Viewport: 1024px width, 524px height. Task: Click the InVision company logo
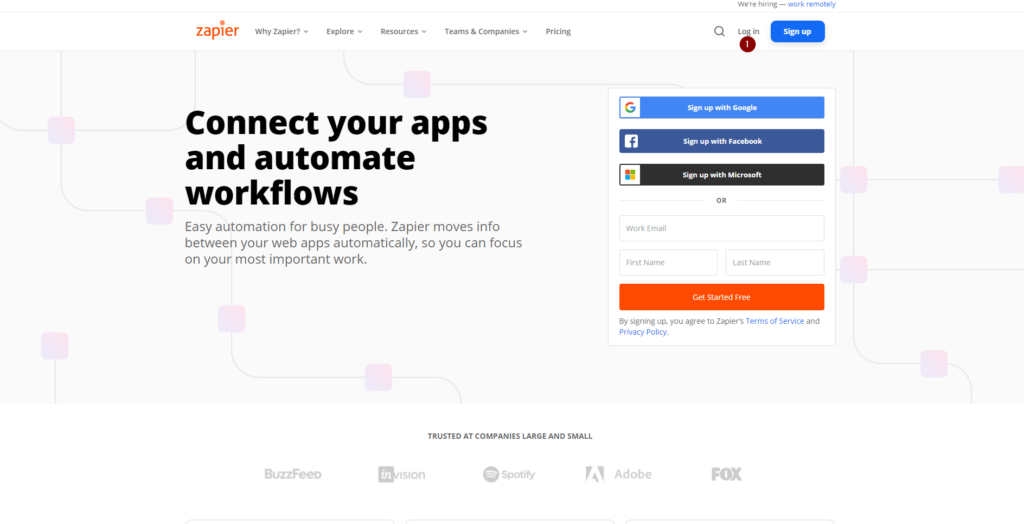click(x=402, y=474)
